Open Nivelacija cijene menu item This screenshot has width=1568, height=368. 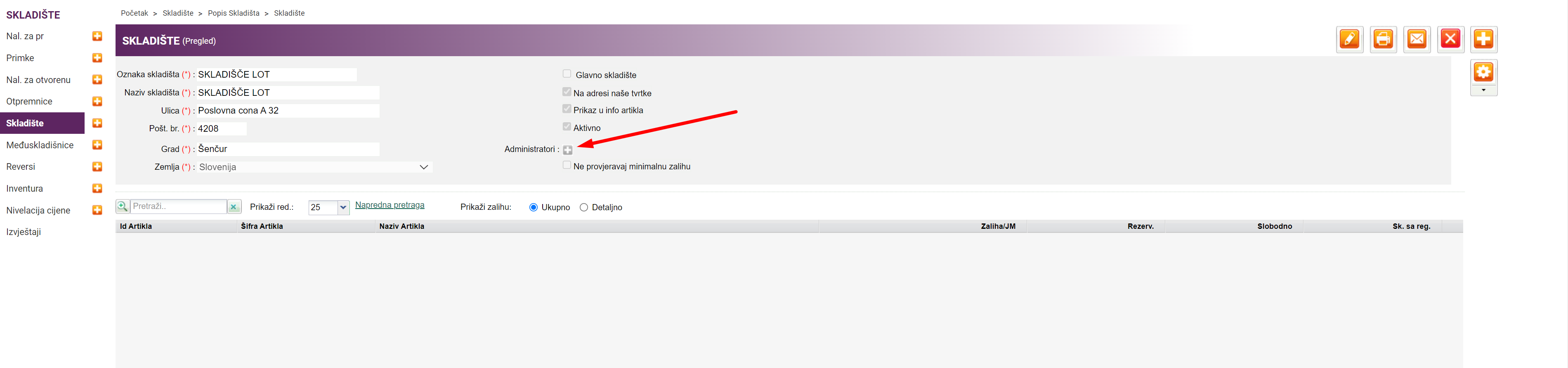point(38,210)
